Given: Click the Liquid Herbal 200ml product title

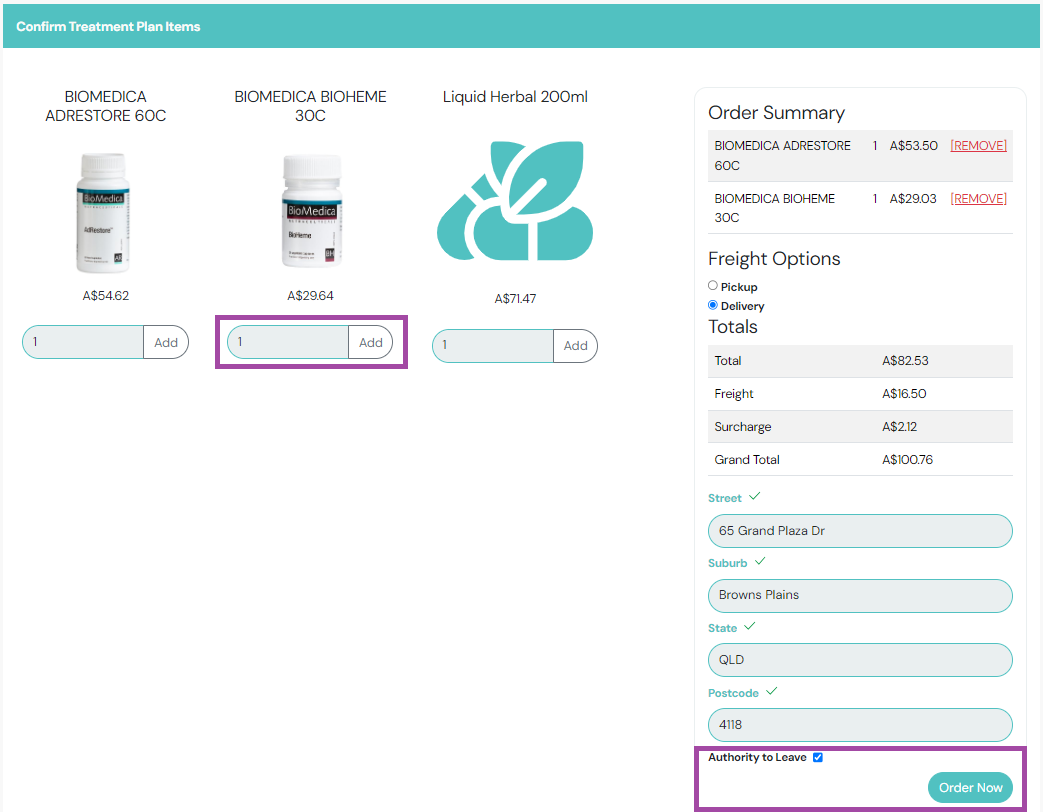Looking at the screenshot, I should tap(515, 97).
